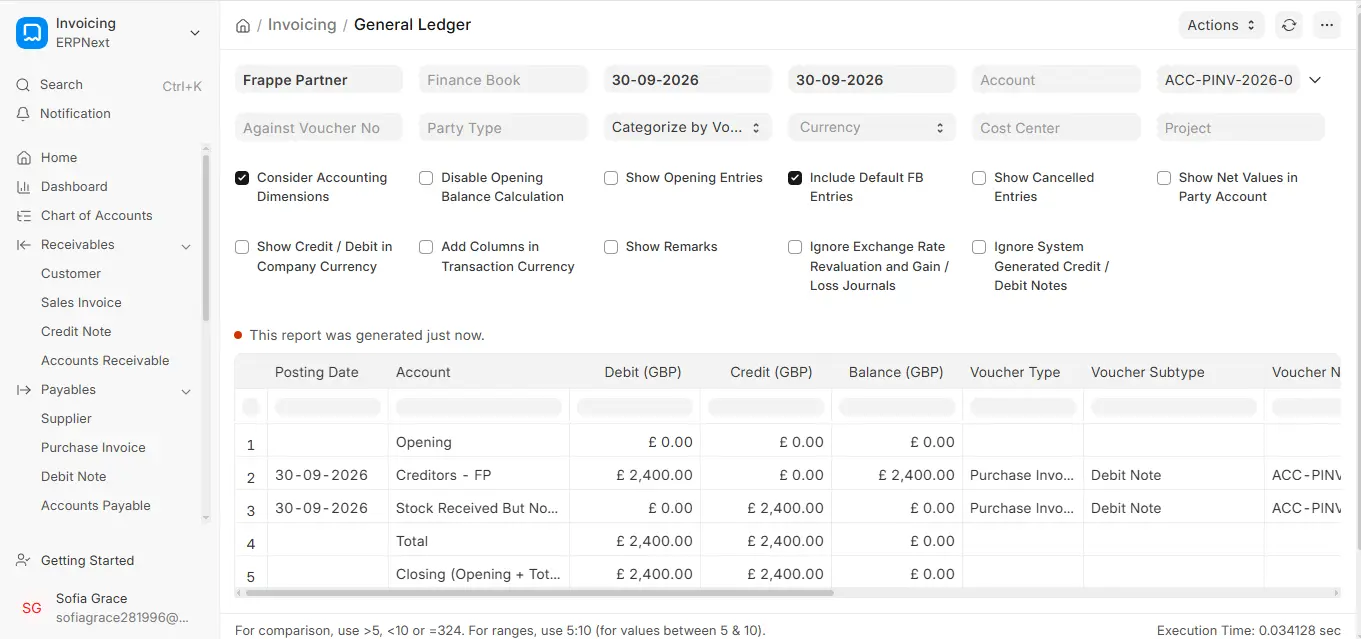Screen dimensions: 1361x639
Task: Click the home icon in breadcrumb
Action: coord(243,25)
